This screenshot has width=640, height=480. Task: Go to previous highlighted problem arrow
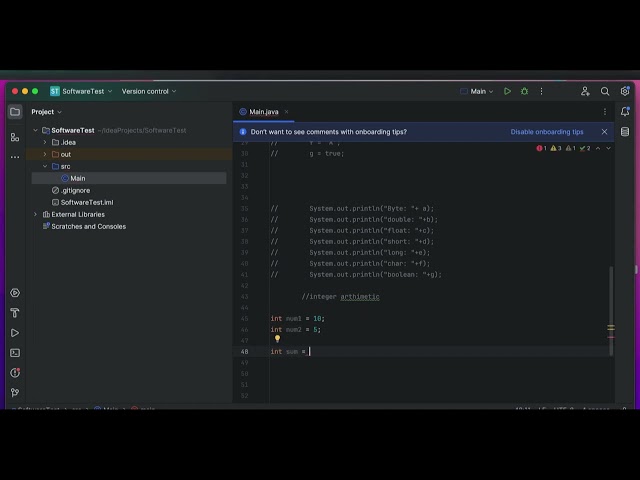pyautogui.click(x=598, y=148)
